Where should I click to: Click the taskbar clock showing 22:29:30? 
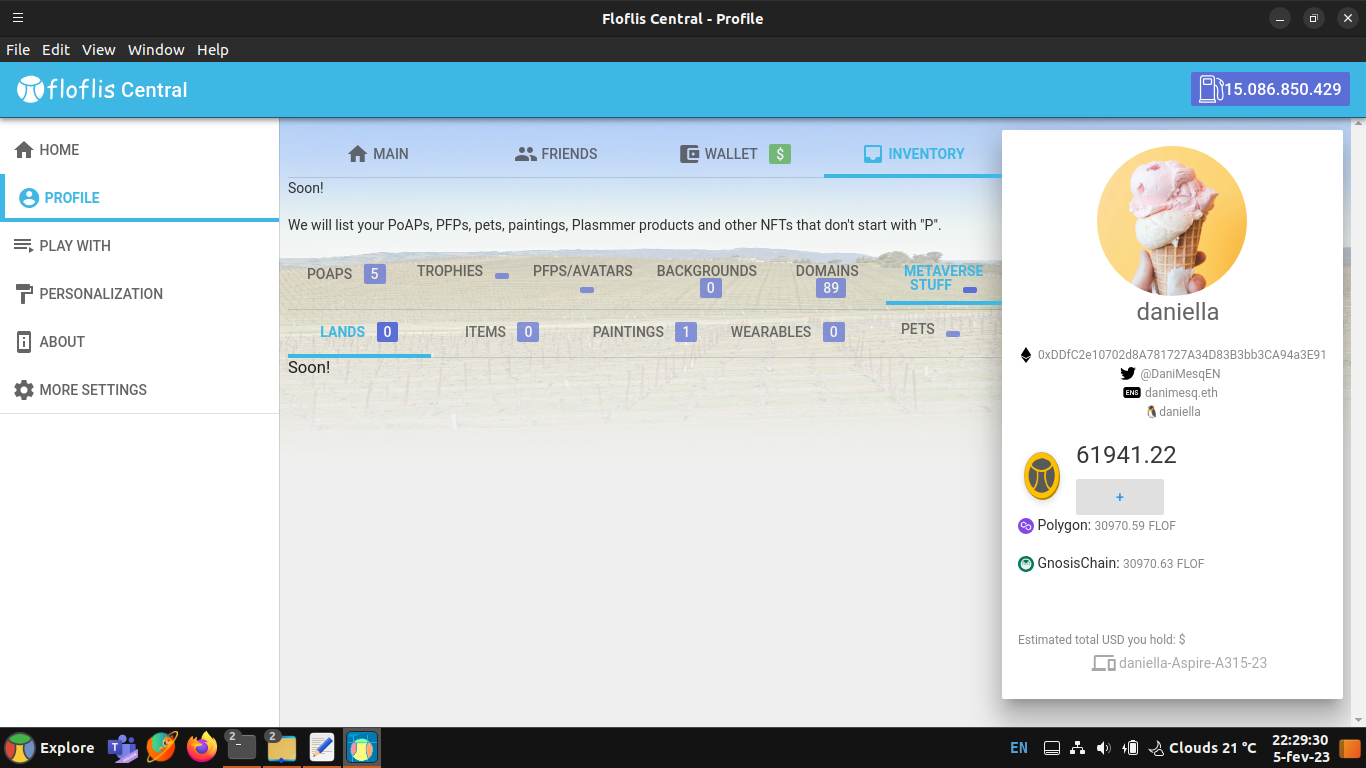coord(1301,748)
